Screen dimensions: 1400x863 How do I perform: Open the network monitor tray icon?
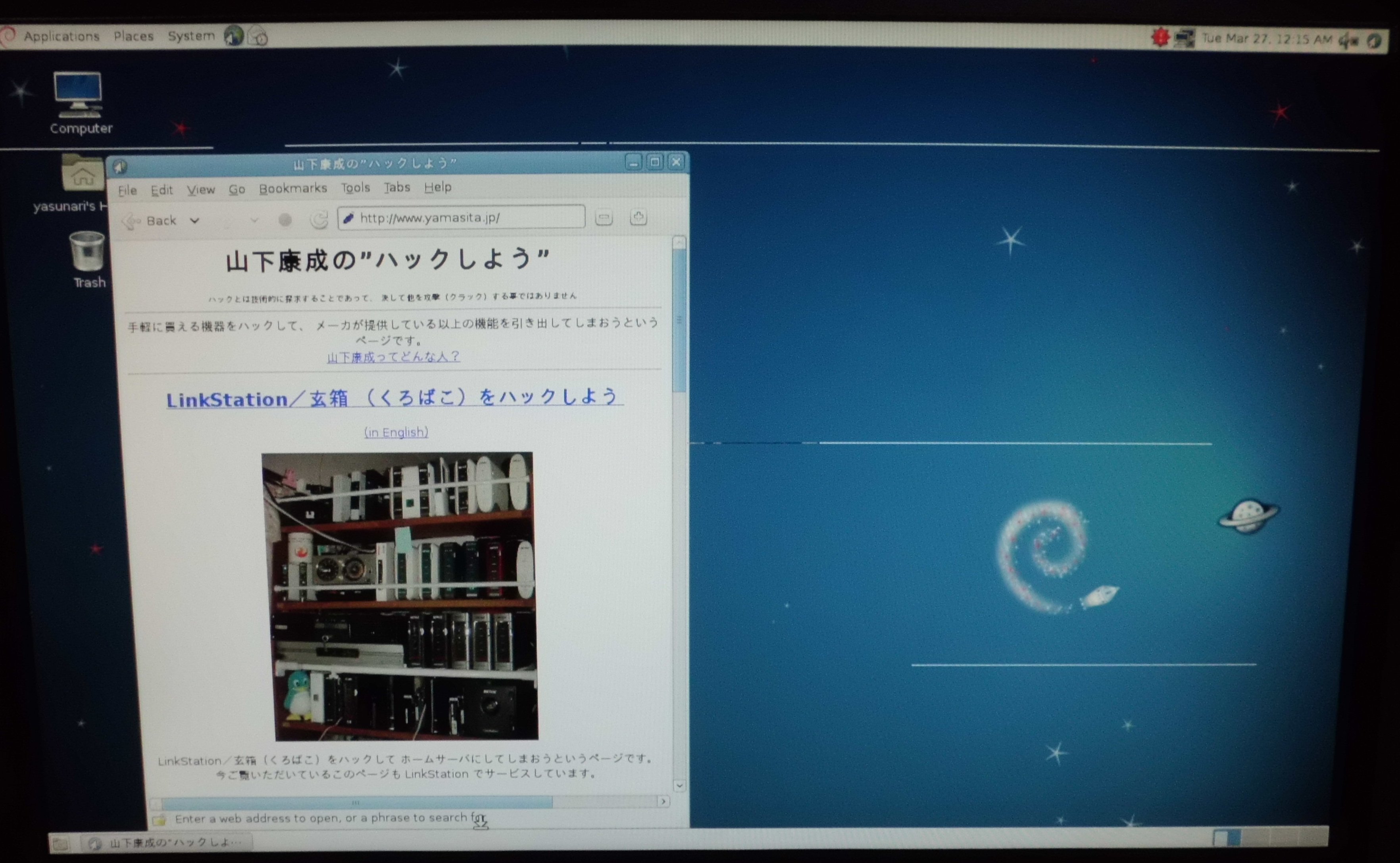(x=1184, y=39)
